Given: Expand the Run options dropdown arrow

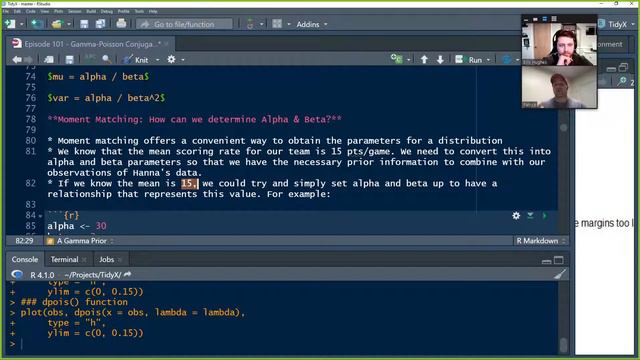Looking at the screenshot, I should click(x=488, y=60).
